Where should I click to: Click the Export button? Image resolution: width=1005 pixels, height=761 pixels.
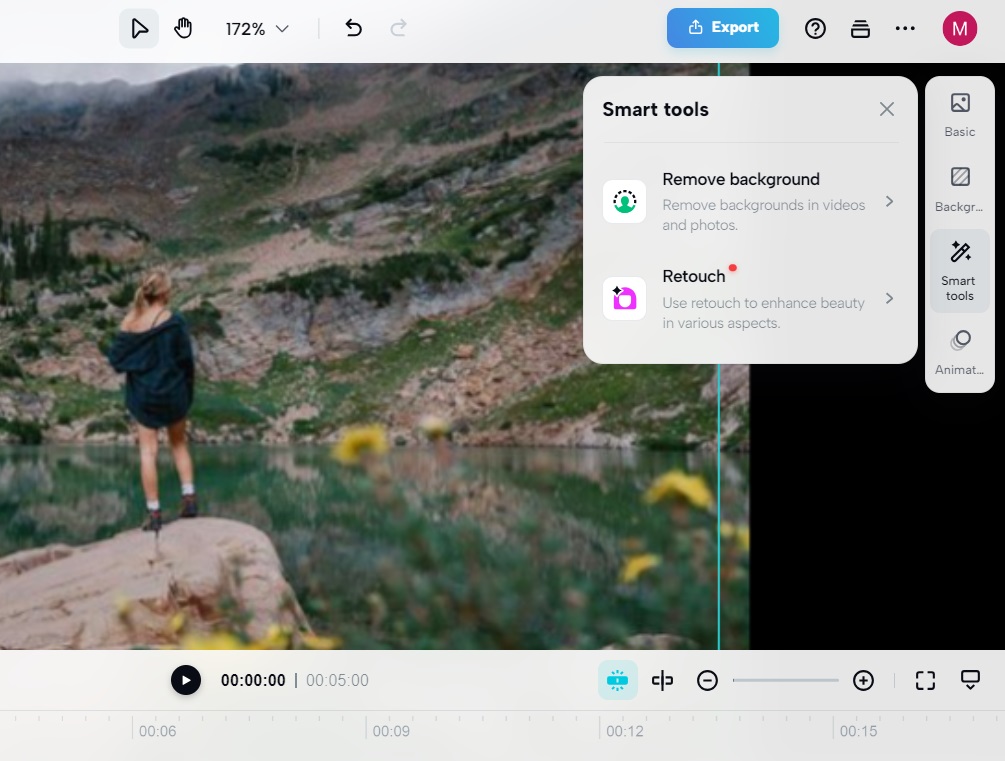722,28
